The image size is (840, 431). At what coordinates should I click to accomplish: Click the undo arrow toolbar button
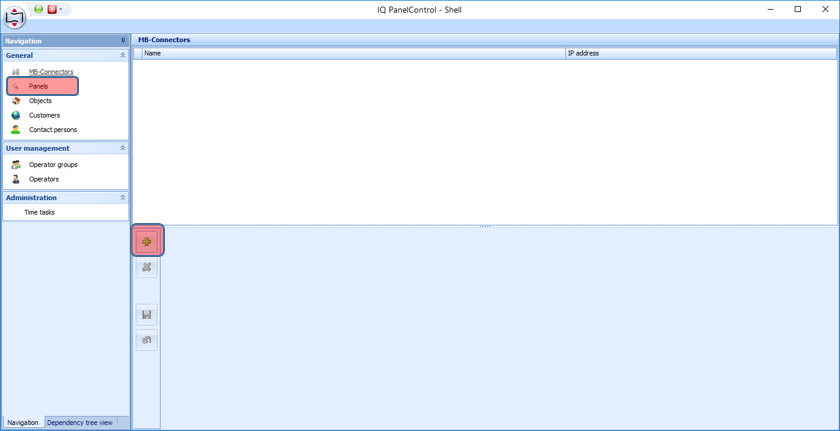pyautogui.click(x=147, y=340)
